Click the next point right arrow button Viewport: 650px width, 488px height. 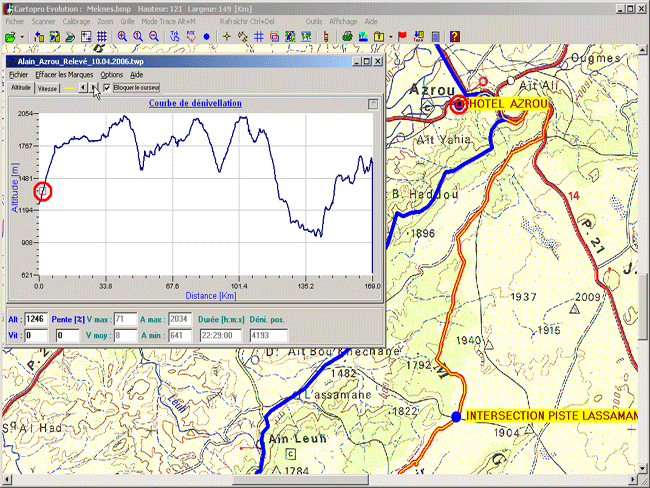95,87
